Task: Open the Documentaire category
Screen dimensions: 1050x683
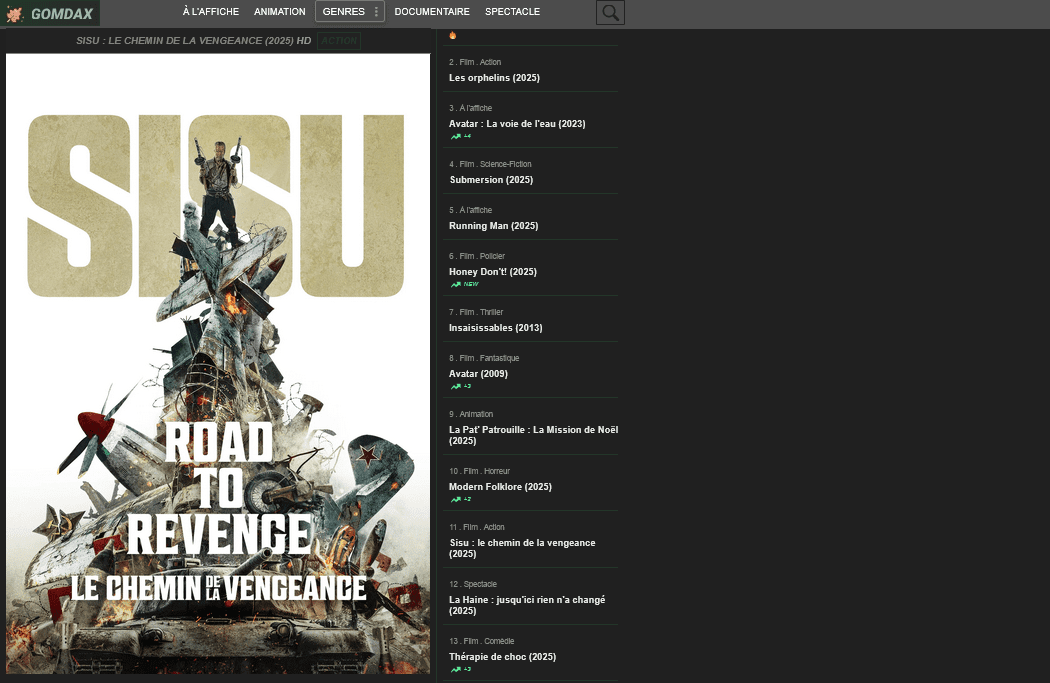Action: [432, 12]
